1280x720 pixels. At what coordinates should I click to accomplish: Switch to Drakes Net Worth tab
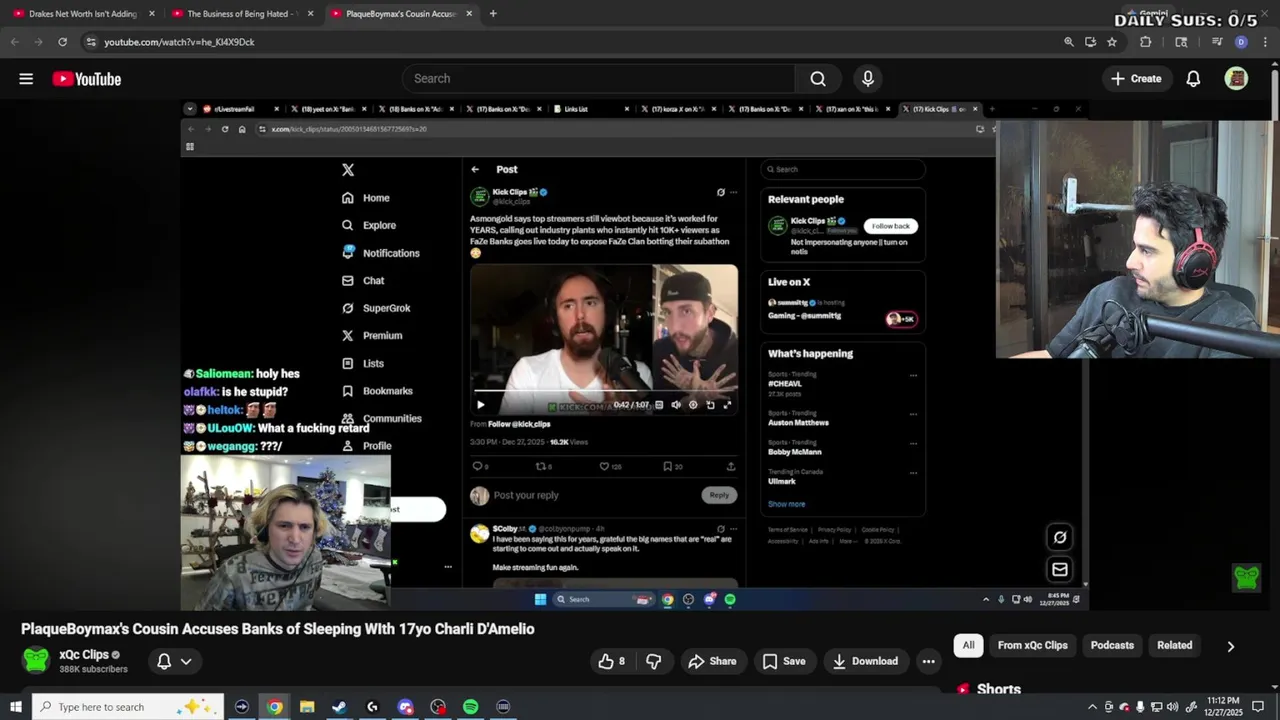tap(82, 14)
